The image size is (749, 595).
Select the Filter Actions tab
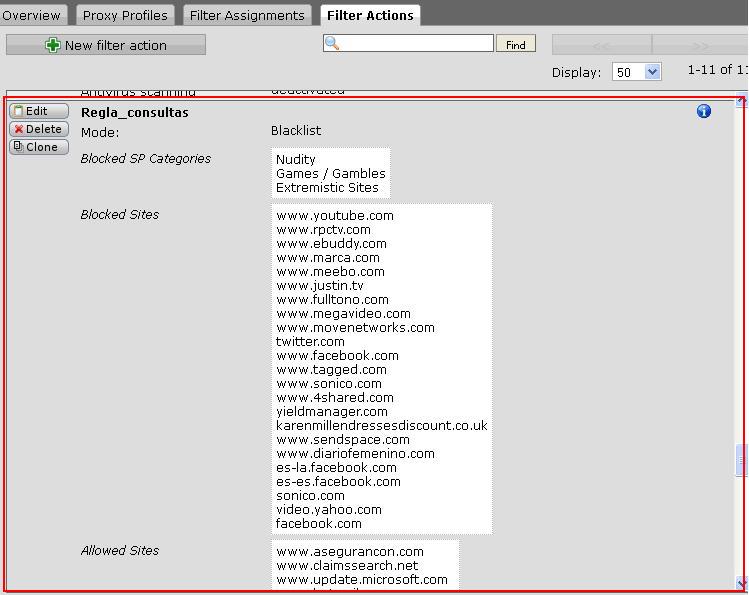click(x=370, y=15)
